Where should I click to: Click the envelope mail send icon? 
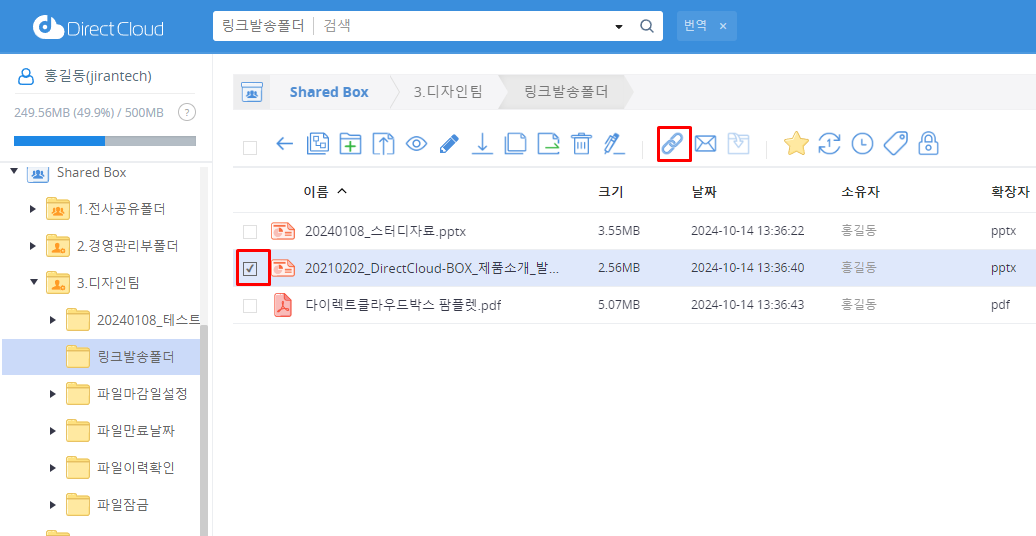pyautogui.click(x=705, y=144)
